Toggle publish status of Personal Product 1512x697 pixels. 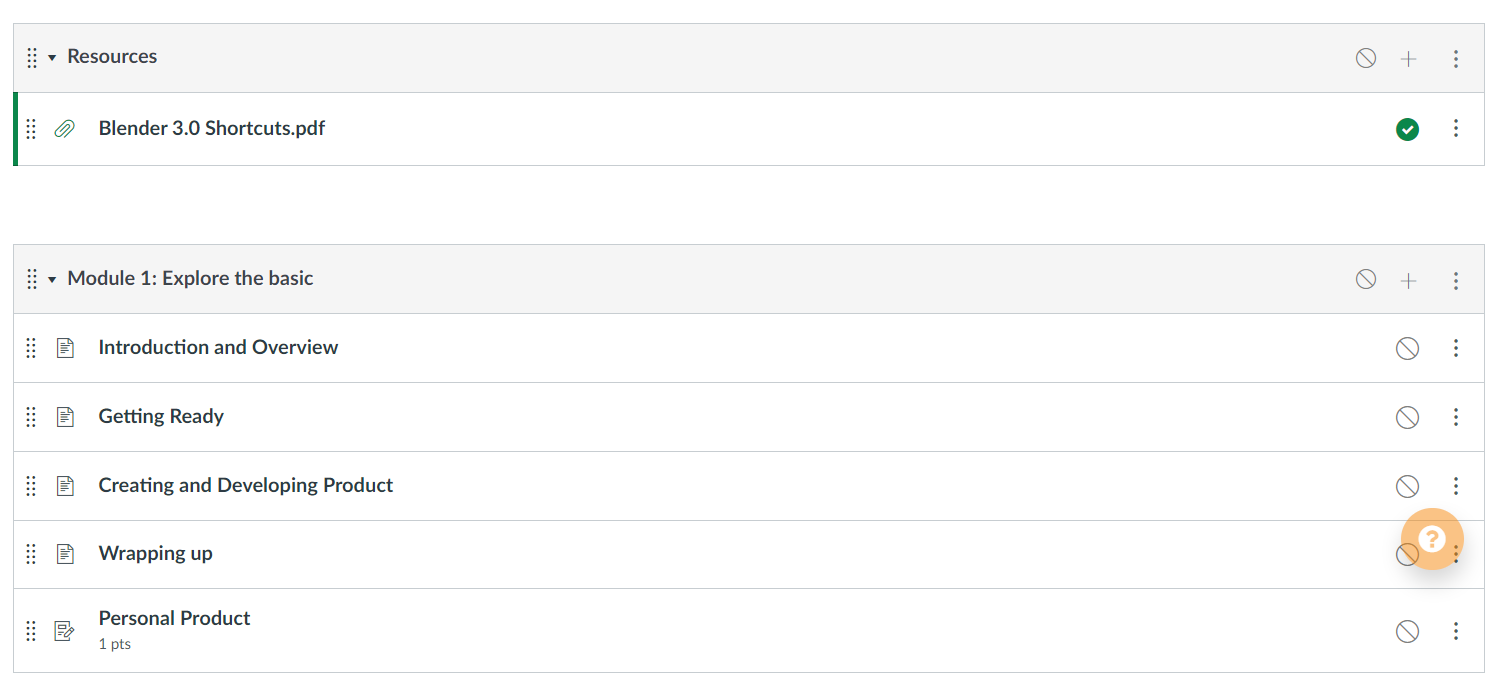point(1407,631)
